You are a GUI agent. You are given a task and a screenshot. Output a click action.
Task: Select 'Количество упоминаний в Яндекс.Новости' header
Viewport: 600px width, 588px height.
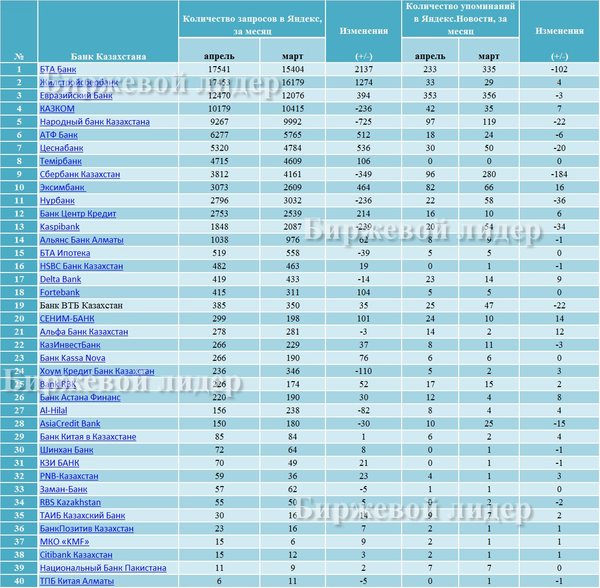[x=460, y=18]
